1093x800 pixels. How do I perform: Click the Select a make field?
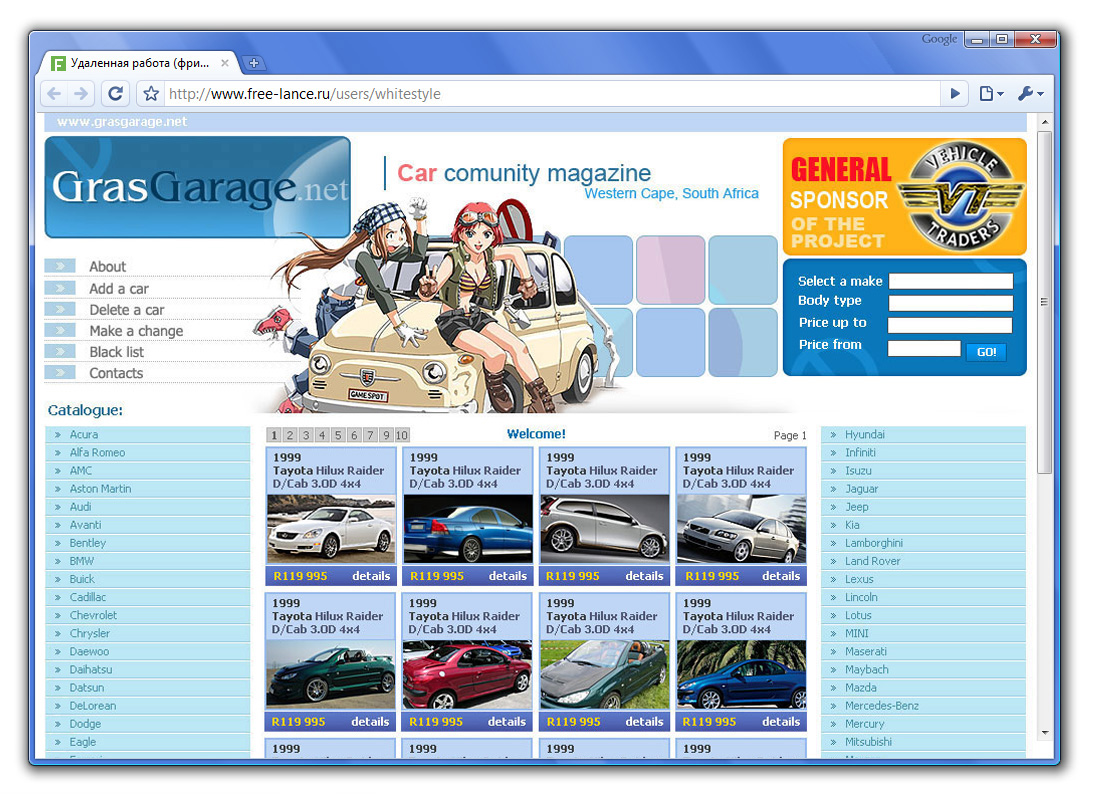(x=951, y=281)
